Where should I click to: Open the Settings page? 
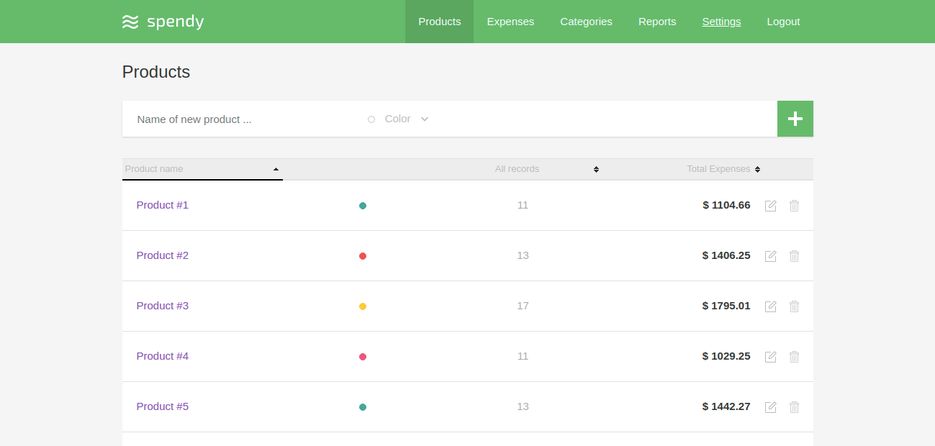[x=722, y=21]
